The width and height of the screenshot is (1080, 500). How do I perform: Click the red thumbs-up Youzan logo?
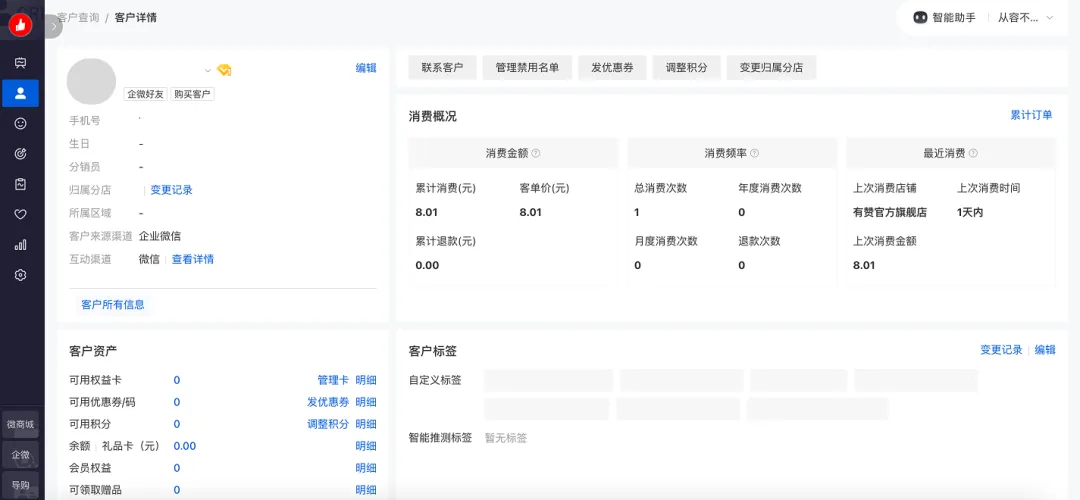coord(20,26)
